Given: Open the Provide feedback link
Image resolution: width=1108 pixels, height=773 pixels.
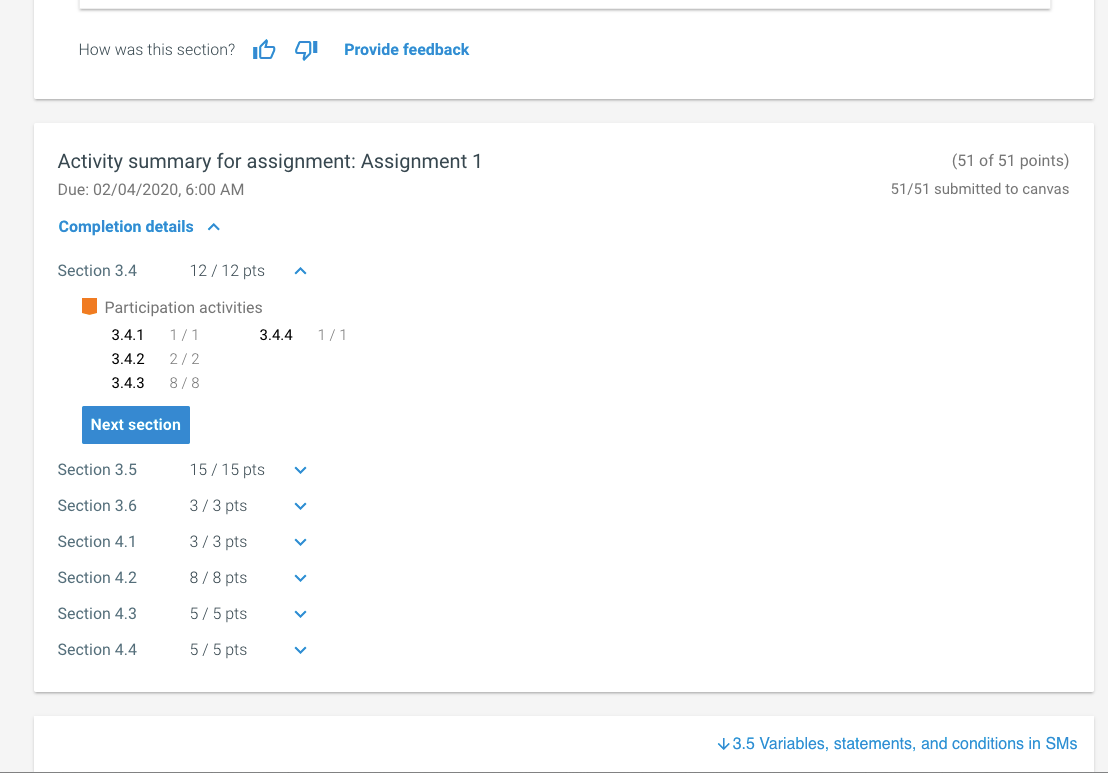Looking at the screenshot, I should point(406,50).
